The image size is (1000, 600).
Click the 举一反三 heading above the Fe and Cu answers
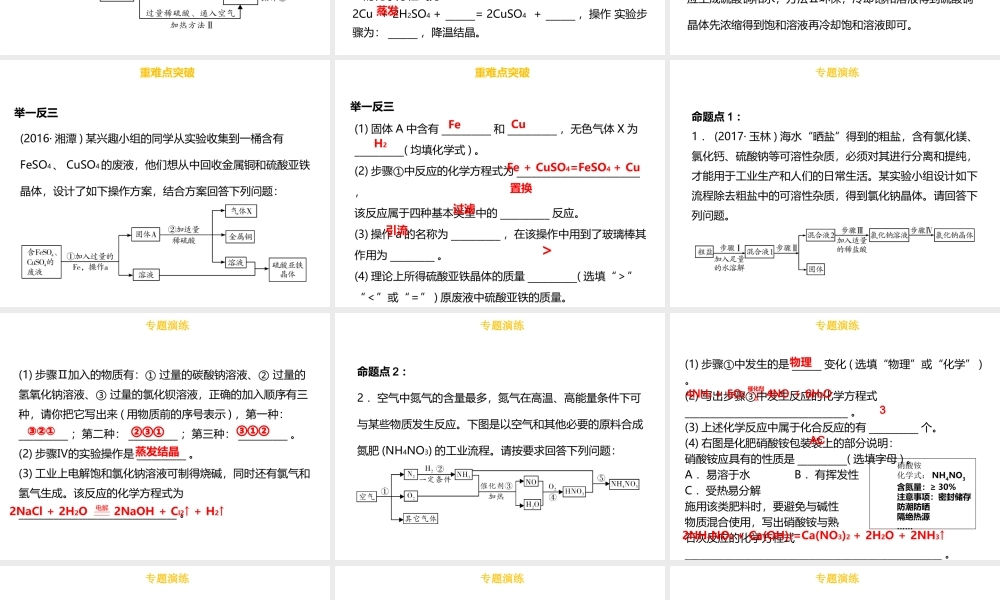point(372,106)
